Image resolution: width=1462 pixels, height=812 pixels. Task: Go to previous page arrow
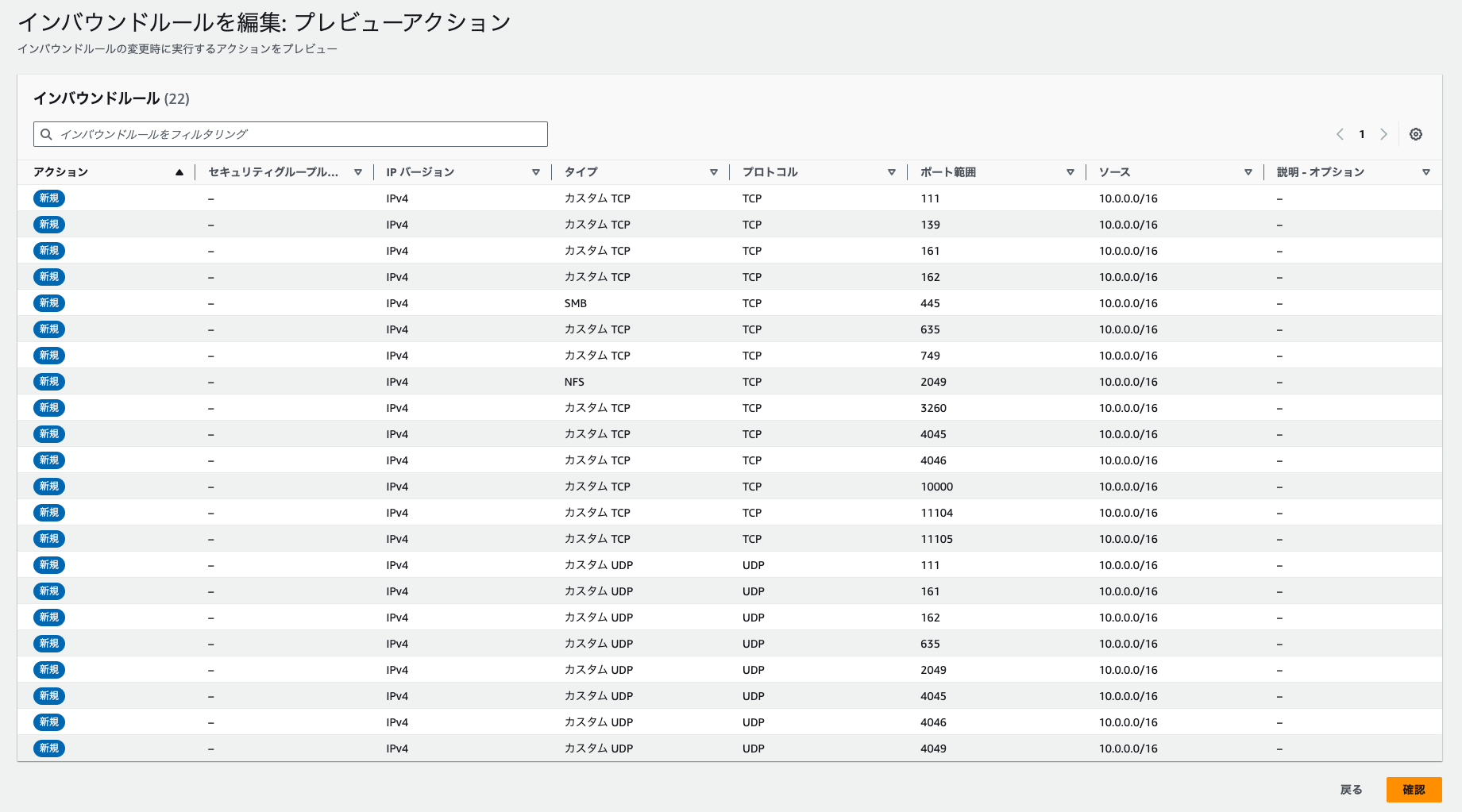tap(1340, 134)
